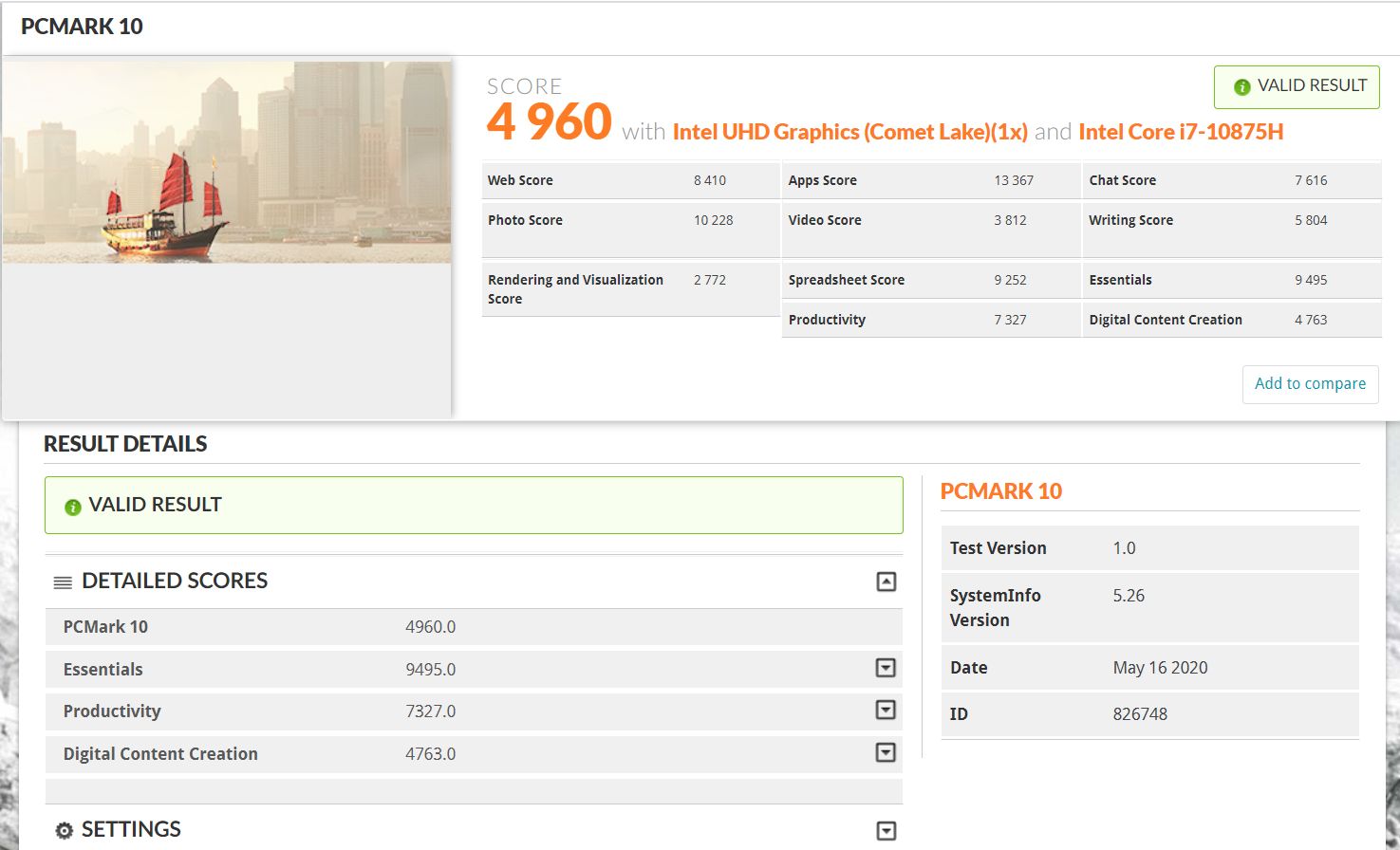Select the Apps Score value 13 367

click(x=1014, y=180)
